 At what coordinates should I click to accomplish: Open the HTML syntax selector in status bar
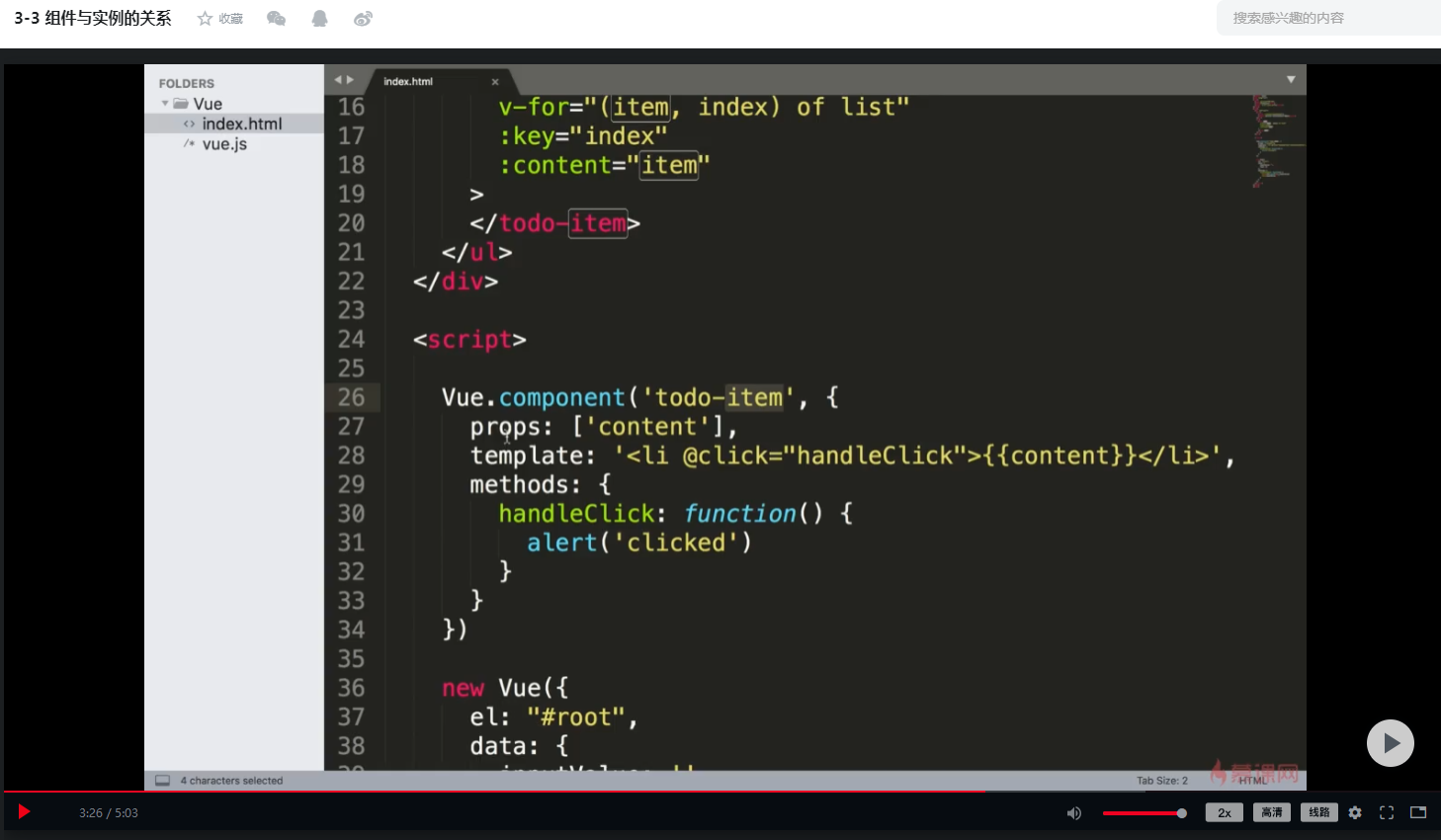[x=1253, y=781]
